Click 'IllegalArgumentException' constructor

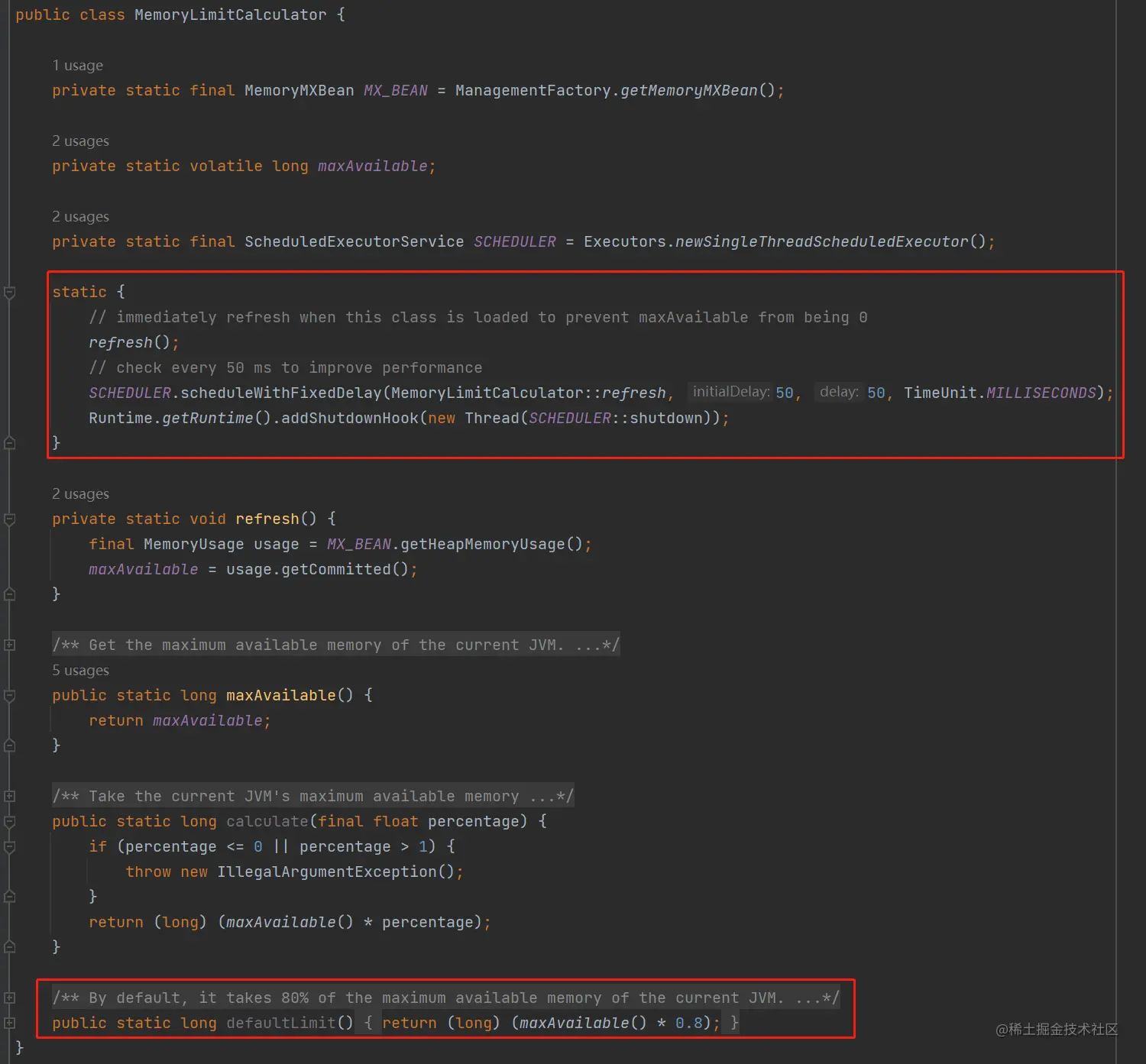[x=327, y=872]
